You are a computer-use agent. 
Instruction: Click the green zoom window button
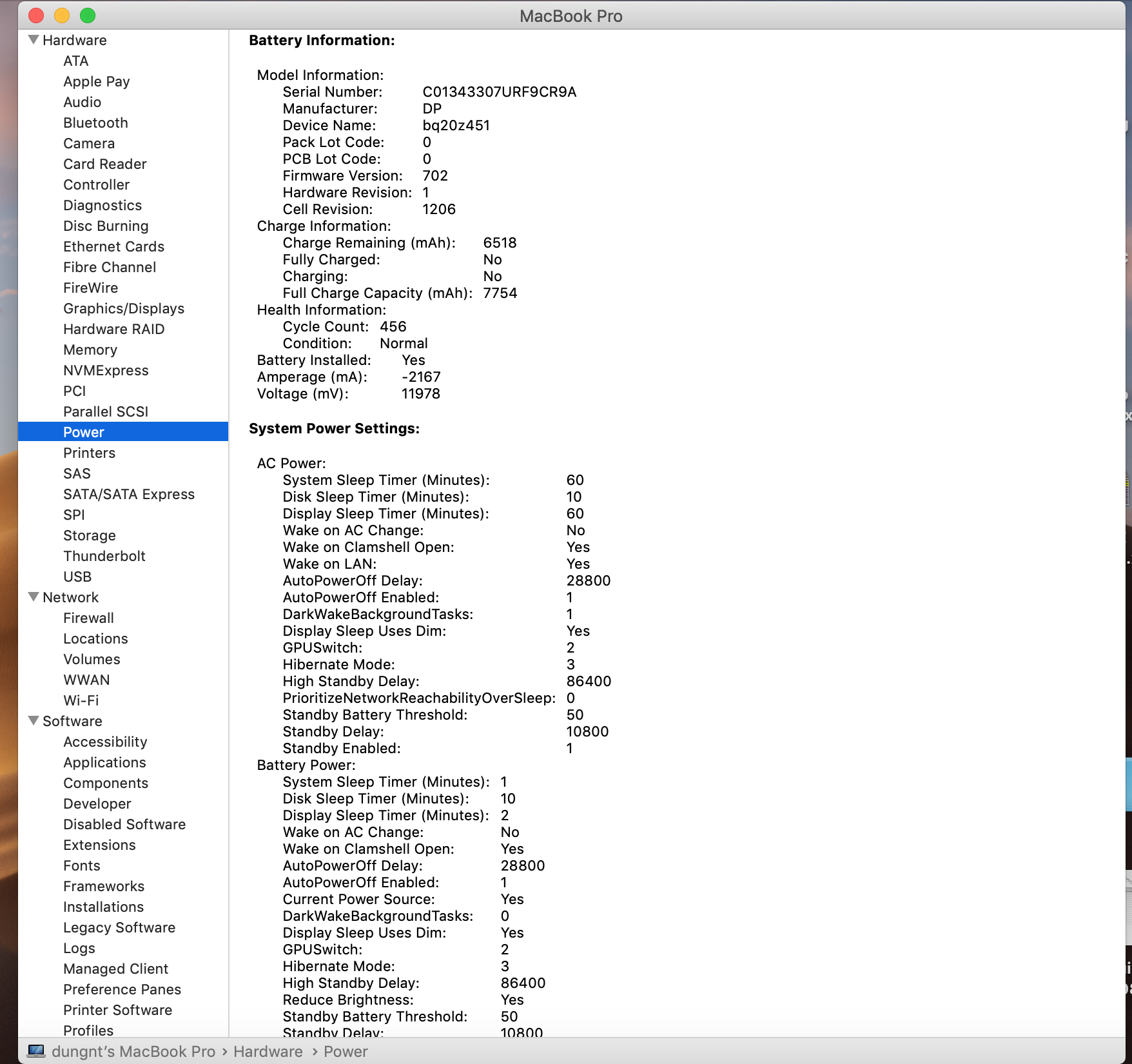click(88, 15)
